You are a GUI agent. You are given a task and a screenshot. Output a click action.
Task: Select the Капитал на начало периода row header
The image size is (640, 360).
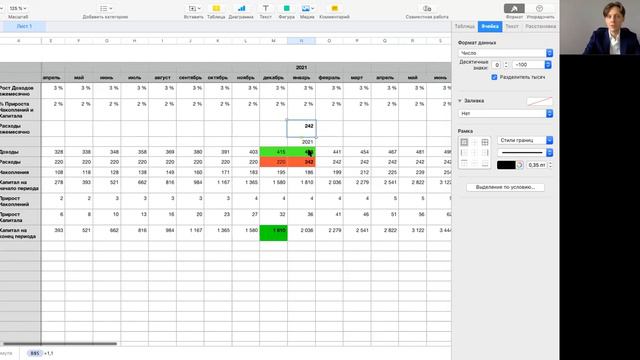point(20,185)
